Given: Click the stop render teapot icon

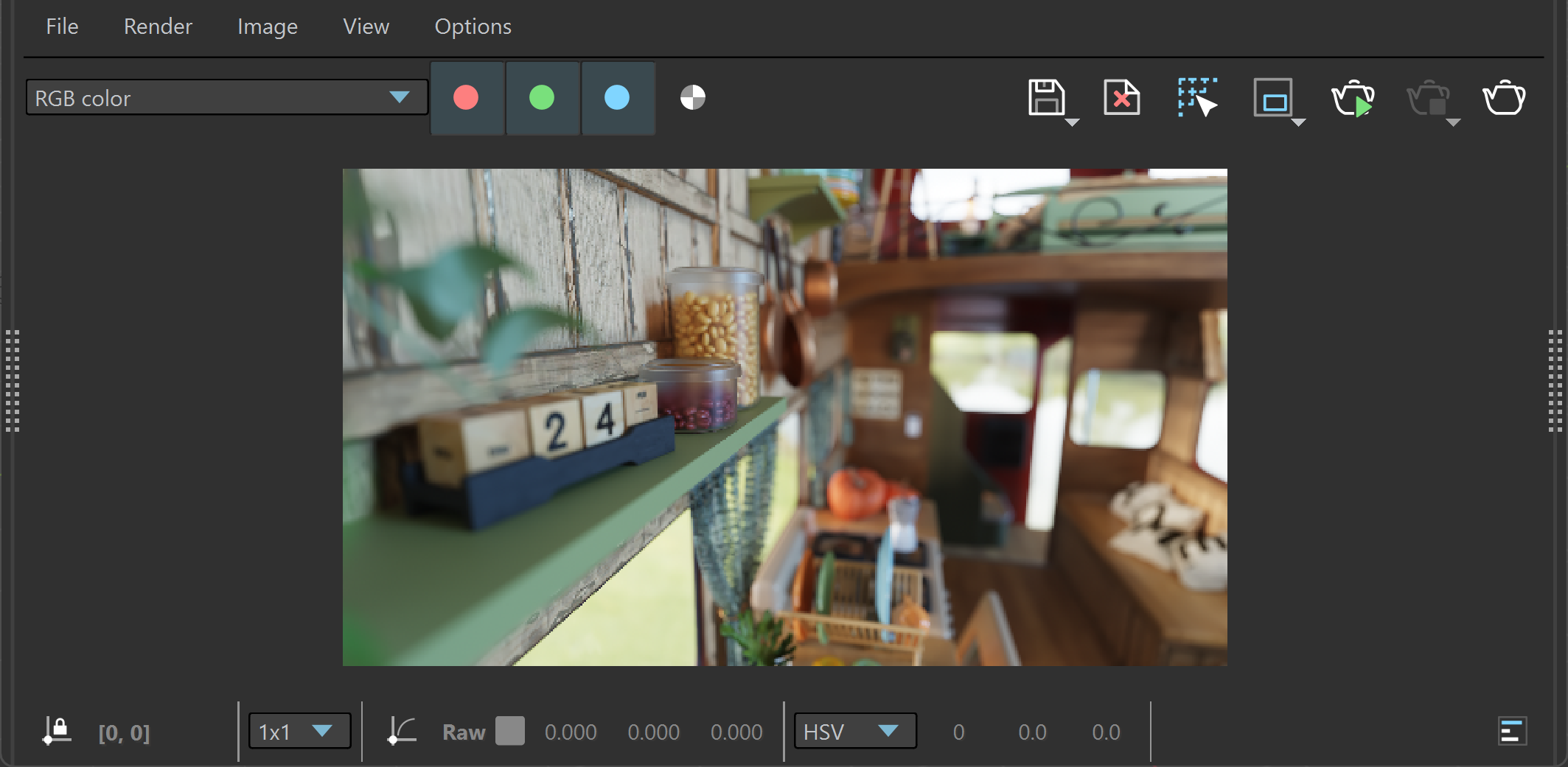Looking at the screenshot, I should (1428, 97).
